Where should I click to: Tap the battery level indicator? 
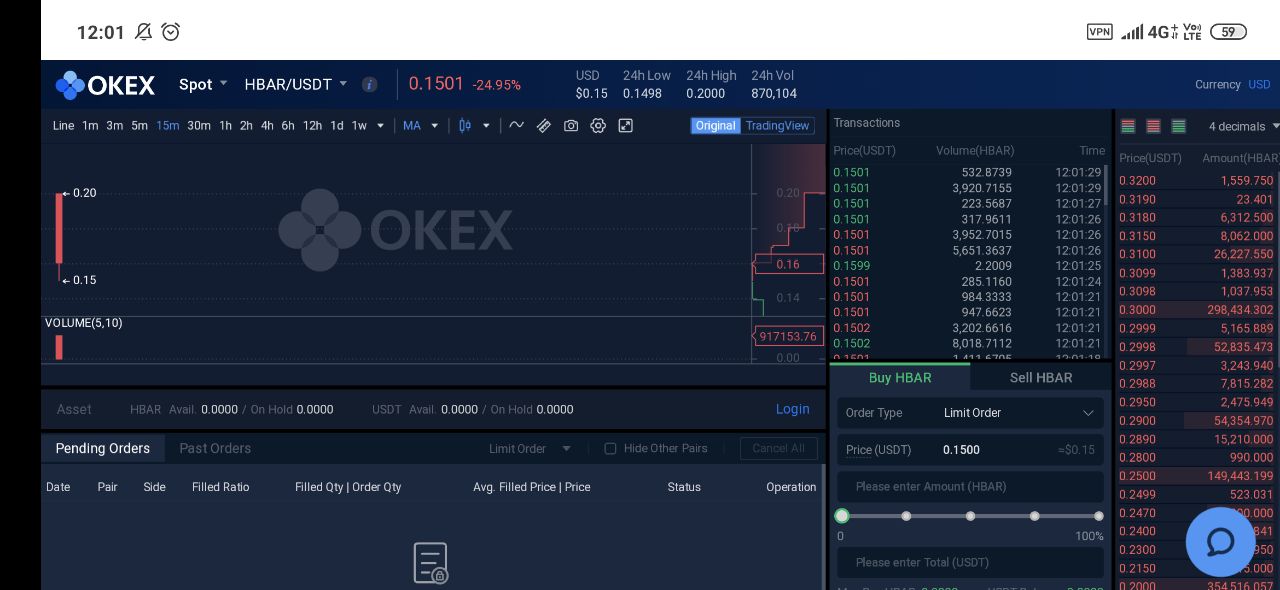click(x=1228, y=32)
